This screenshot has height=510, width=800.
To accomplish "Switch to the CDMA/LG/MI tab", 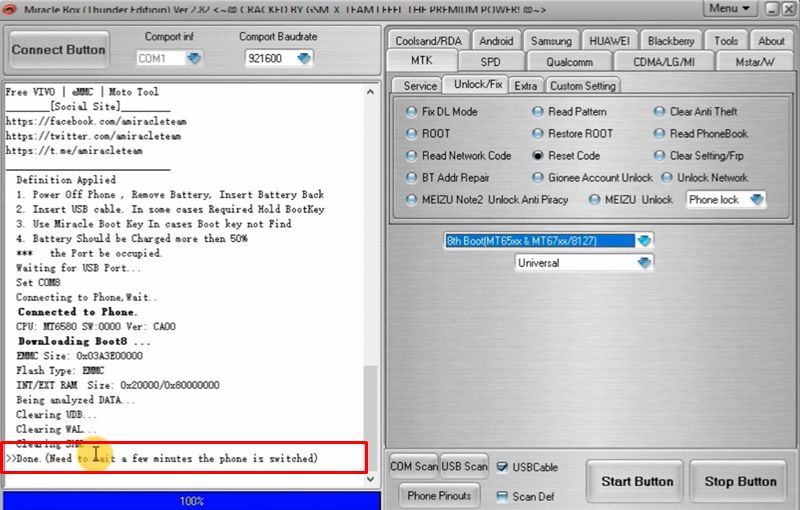I will 664,62.
